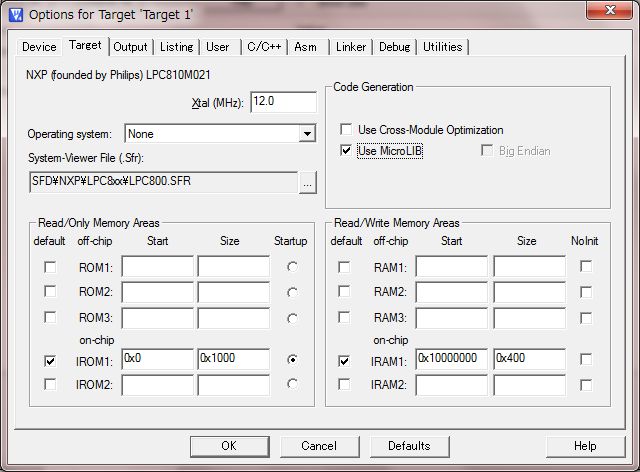Screen dimensions: 640x472
Task: Toggle the IROM1 default checkbox
Action: click(x=50, y=360)
